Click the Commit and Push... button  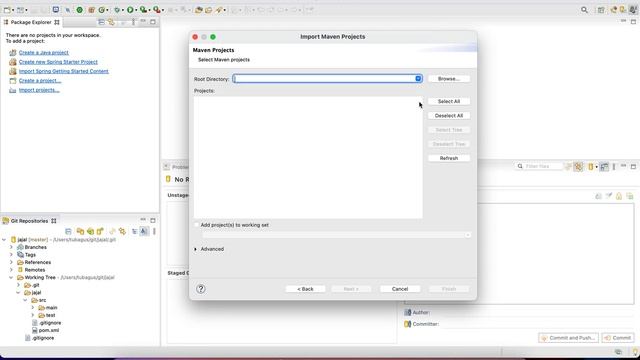click(x=569, y=338)
